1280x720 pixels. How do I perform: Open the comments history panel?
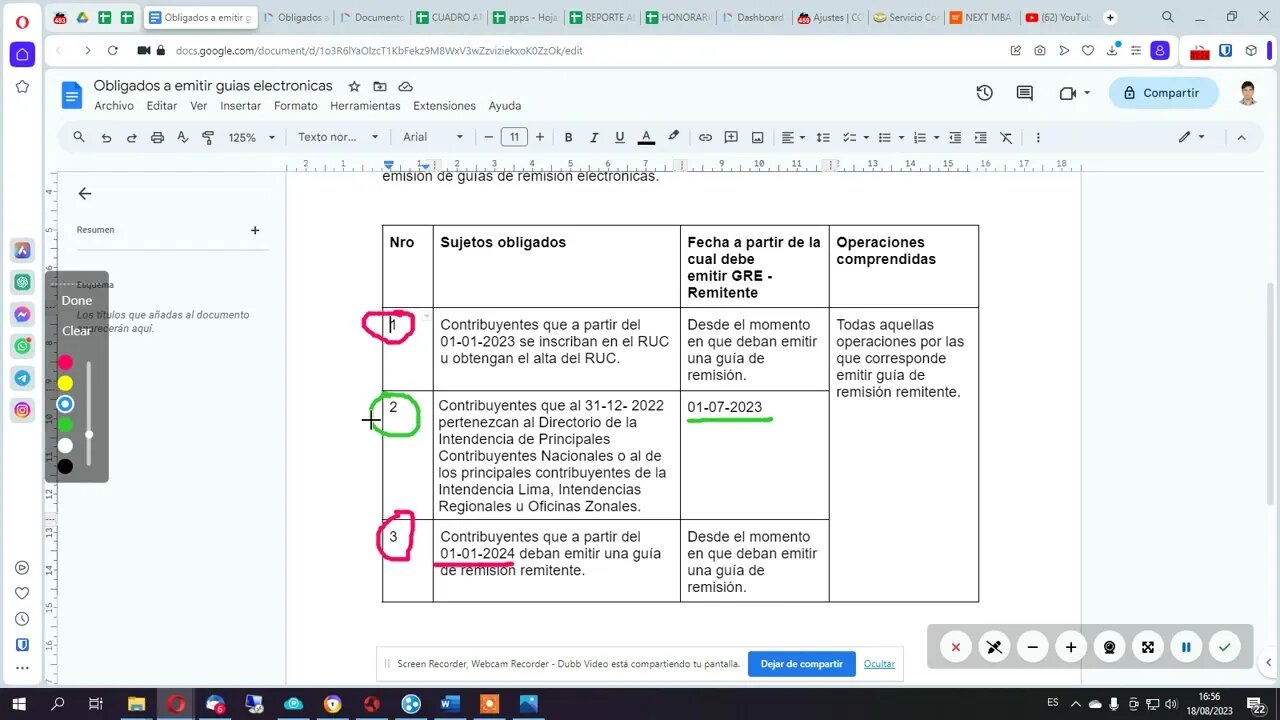point(1025,93)
